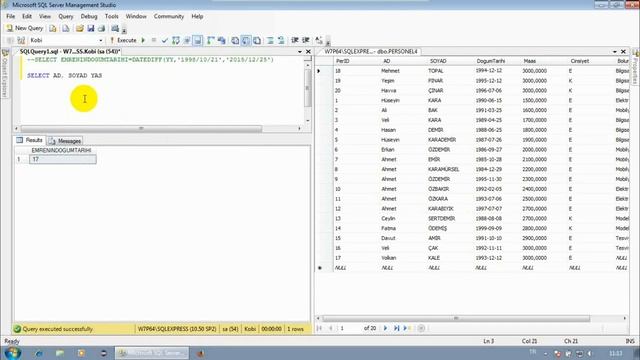
Task: Toggle Results to Grid in toolbar
Action: 246,40
